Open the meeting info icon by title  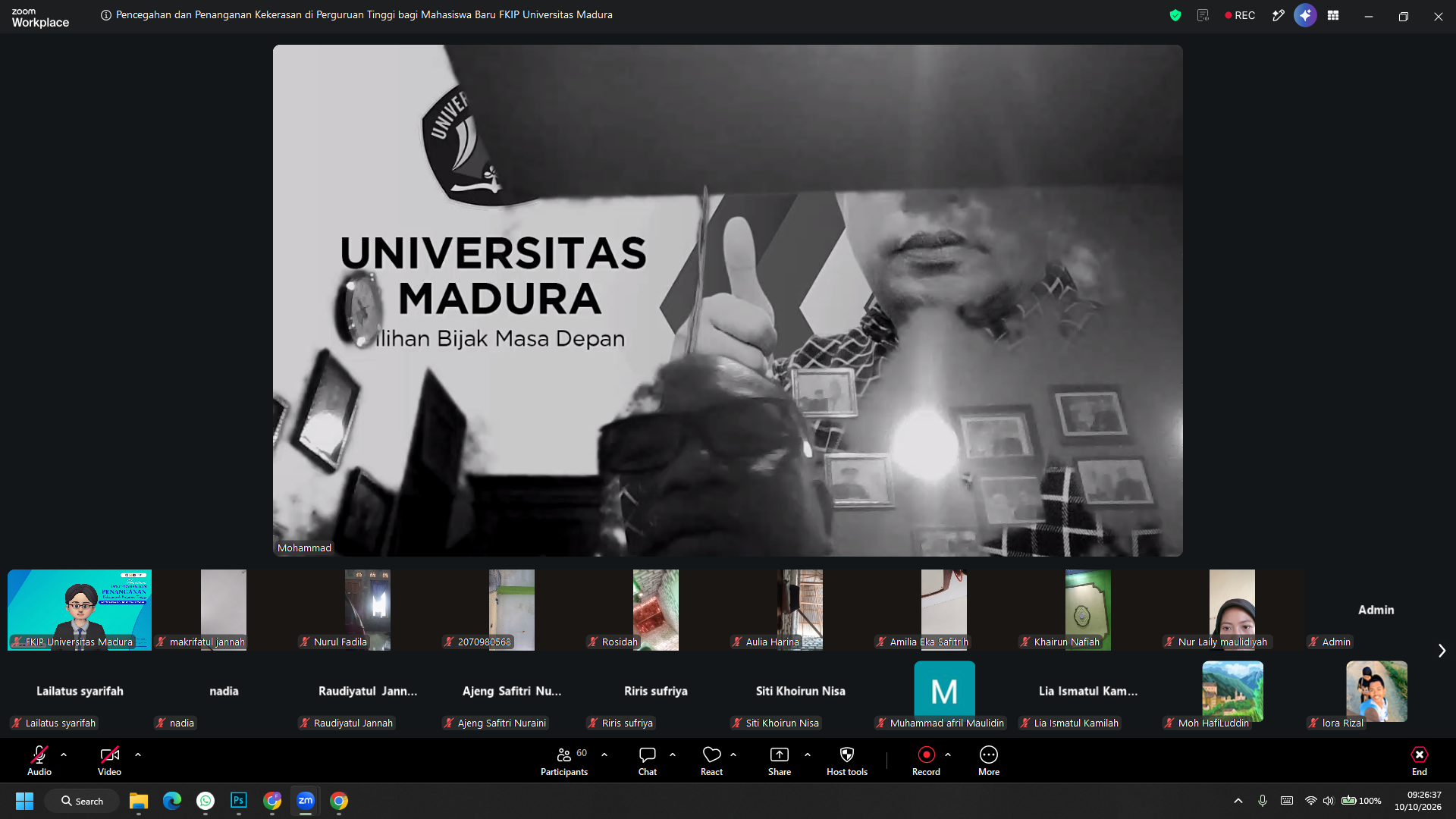[106, 15]
